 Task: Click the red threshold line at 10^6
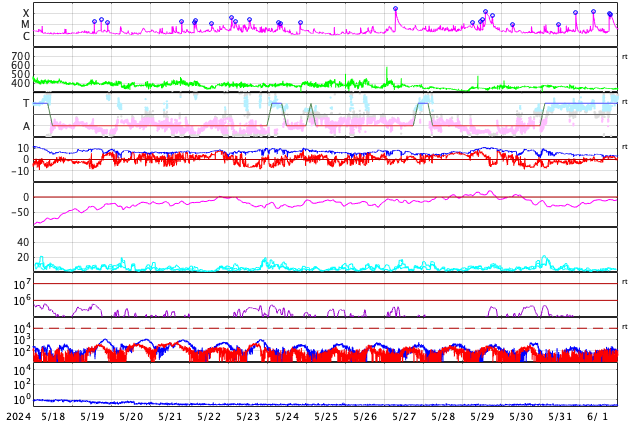[x=325, y=301]
